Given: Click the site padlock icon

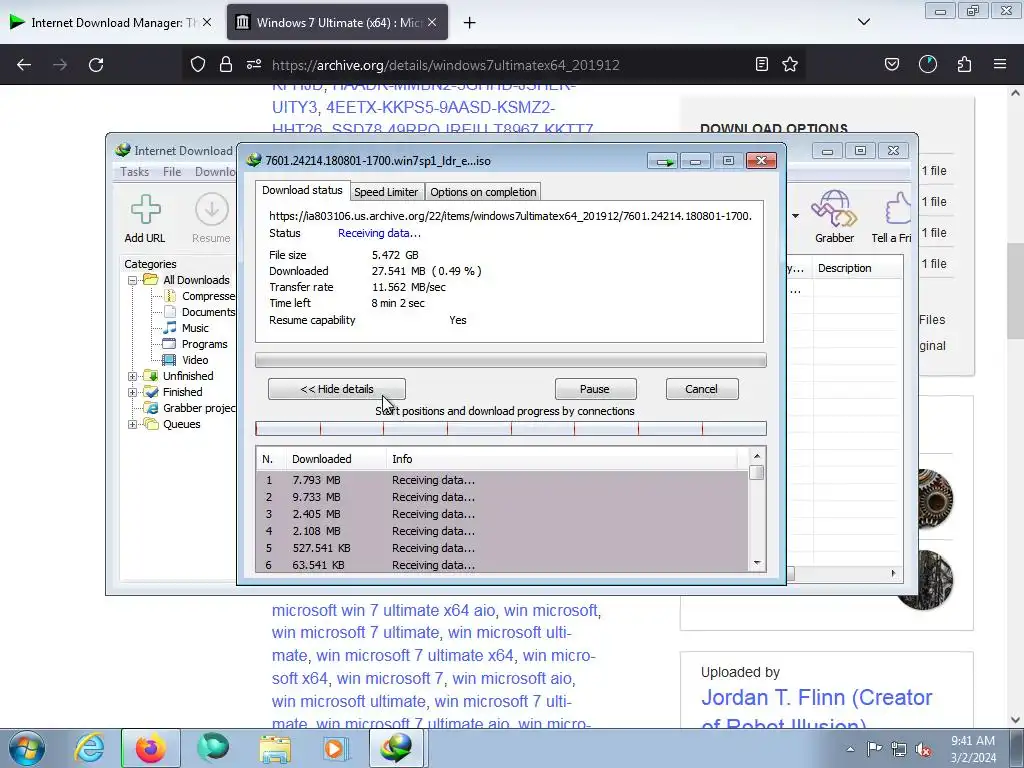Looking at the screenshot, I should 226,64.
